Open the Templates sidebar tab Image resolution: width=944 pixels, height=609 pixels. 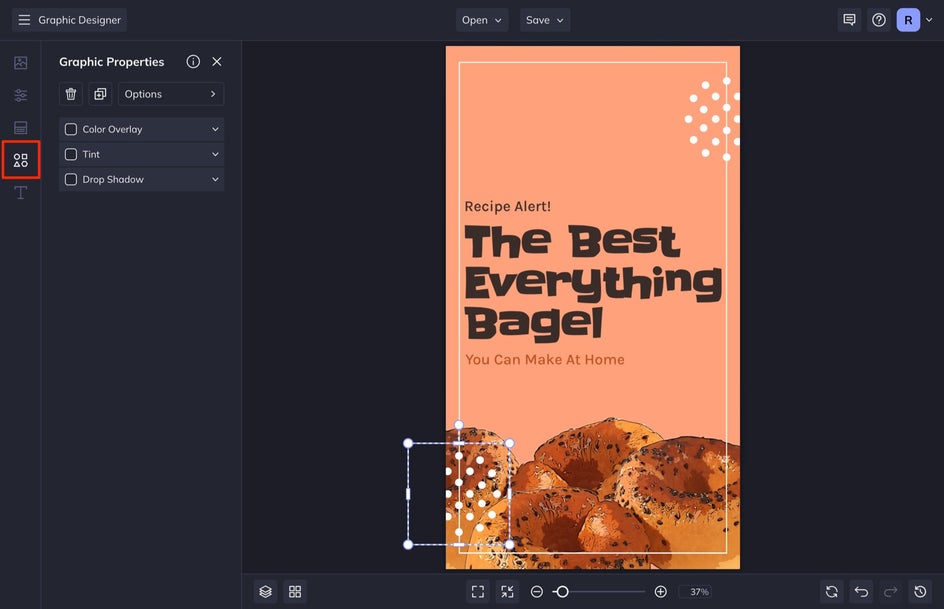click(20, 128)
